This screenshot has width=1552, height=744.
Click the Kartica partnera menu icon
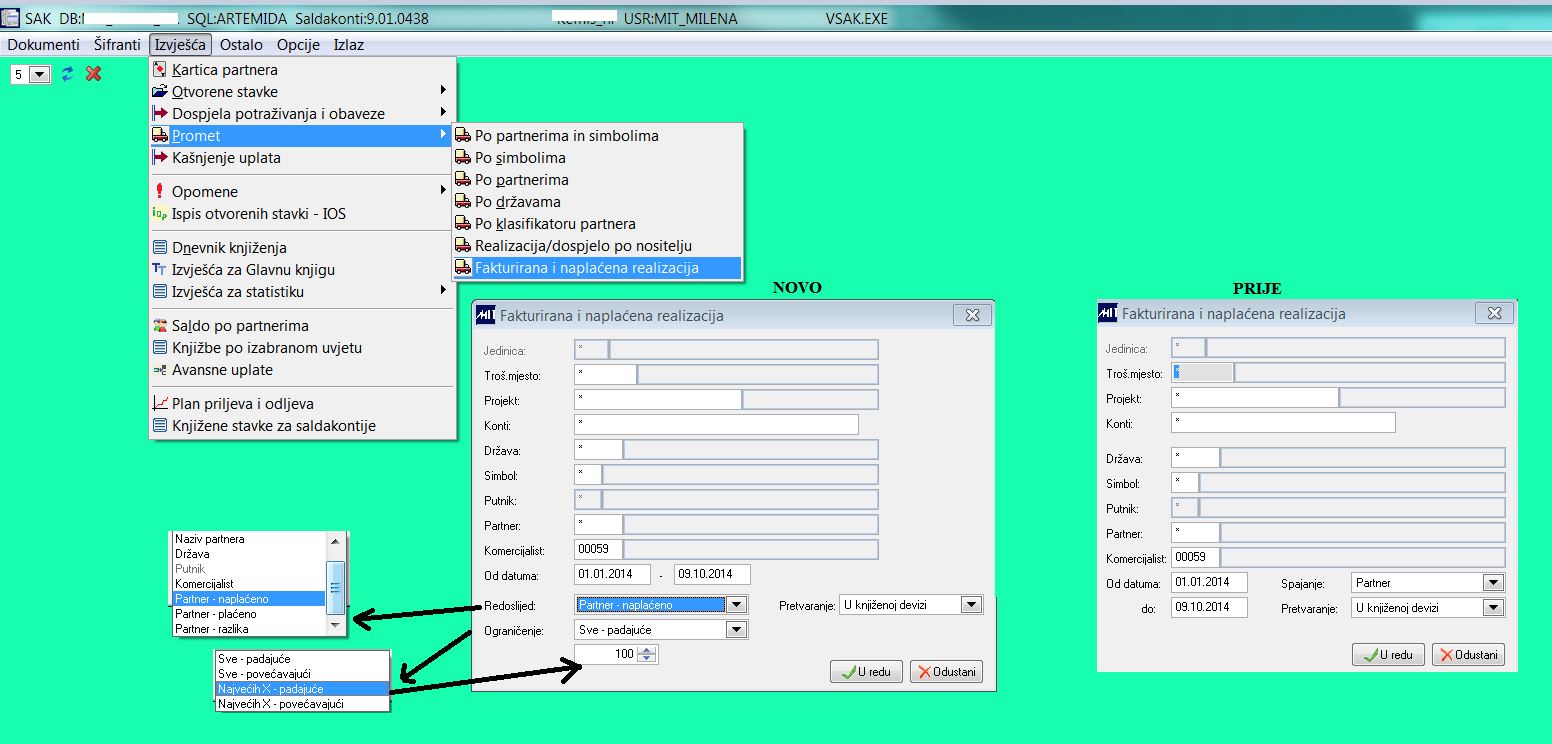[x=160, y=70]
